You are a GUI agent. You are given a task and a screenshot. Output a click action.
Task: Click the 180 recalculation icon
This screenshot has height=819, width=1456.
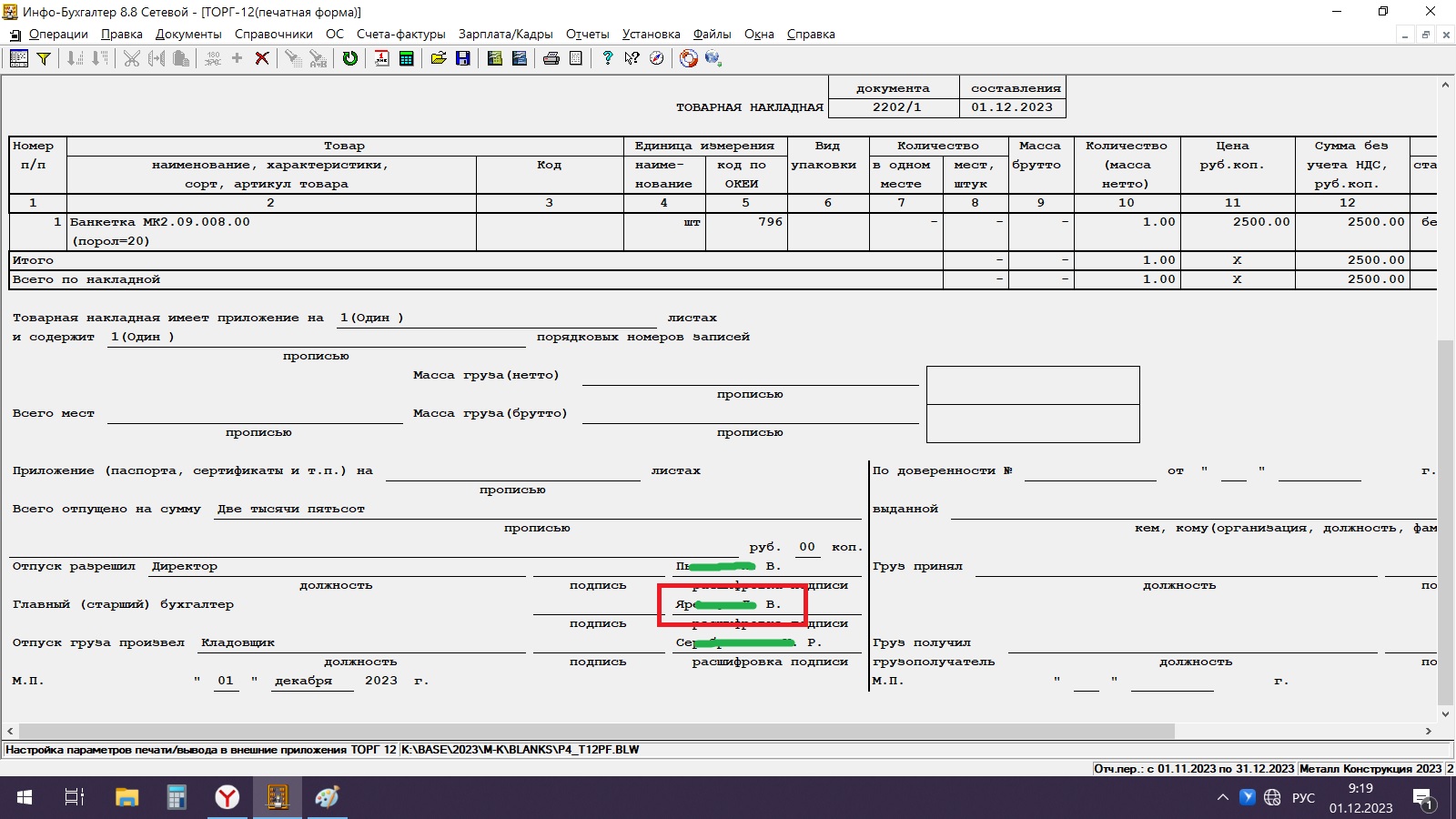click(213, 58)
